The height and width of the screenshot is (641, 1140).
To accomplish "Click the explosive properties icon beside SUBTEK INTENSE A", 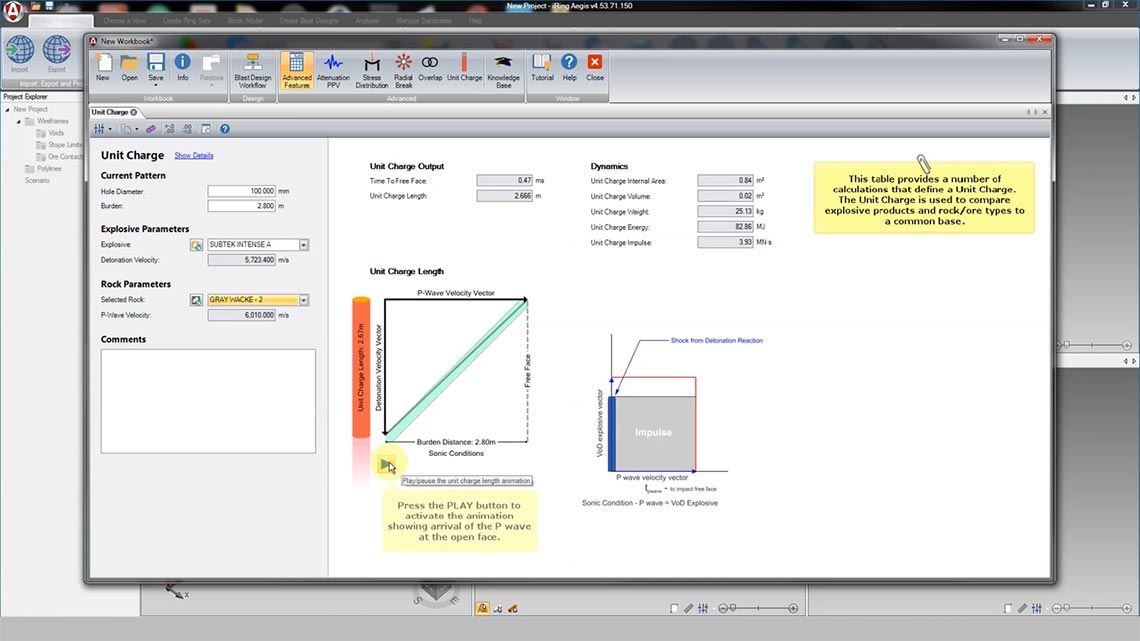I will [196, 243].
